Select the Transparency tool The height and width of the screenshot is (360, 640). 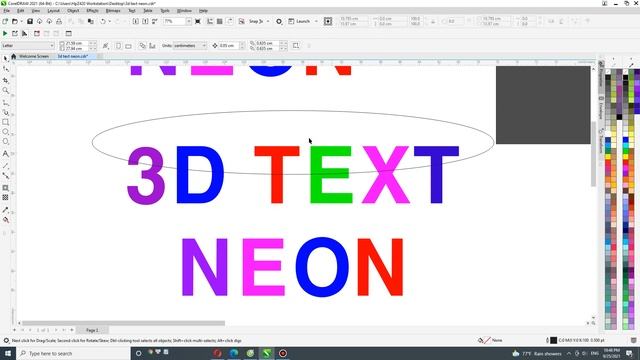click(6, 198)
